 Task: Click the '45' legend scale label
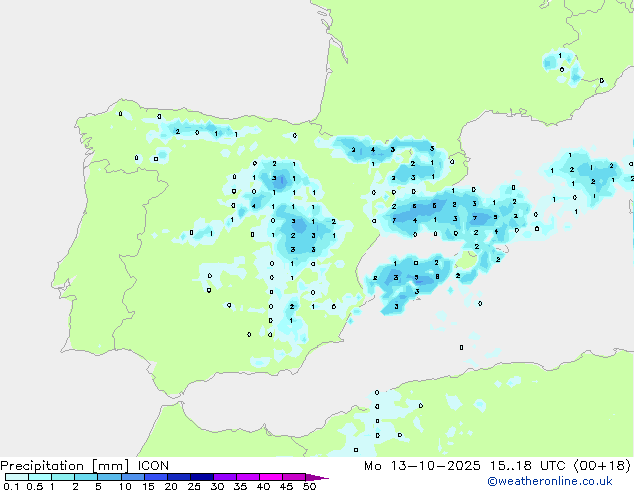click(x=286, y=486)
